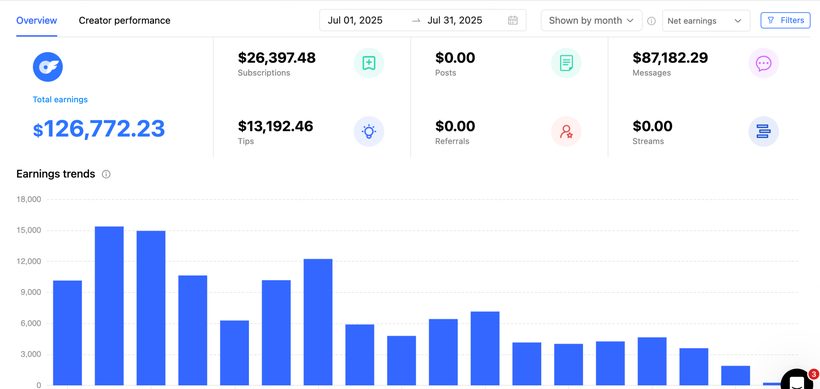Click the 3,000 y-axis label

click(31, 354)
